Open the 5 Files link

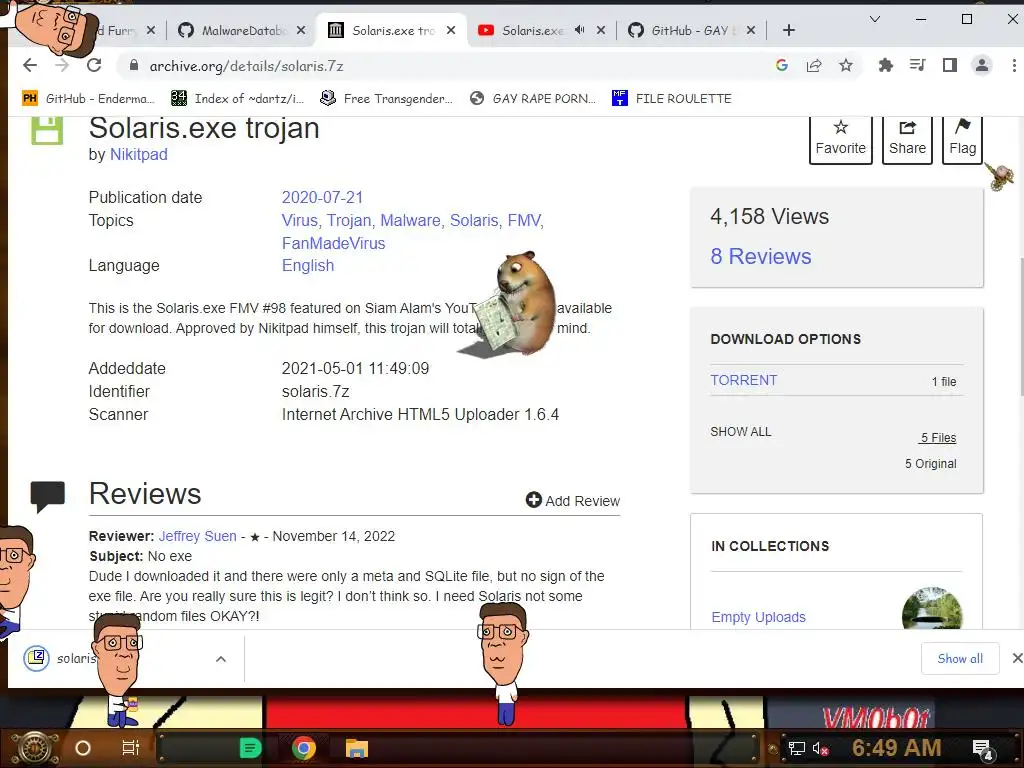[938, 438]
